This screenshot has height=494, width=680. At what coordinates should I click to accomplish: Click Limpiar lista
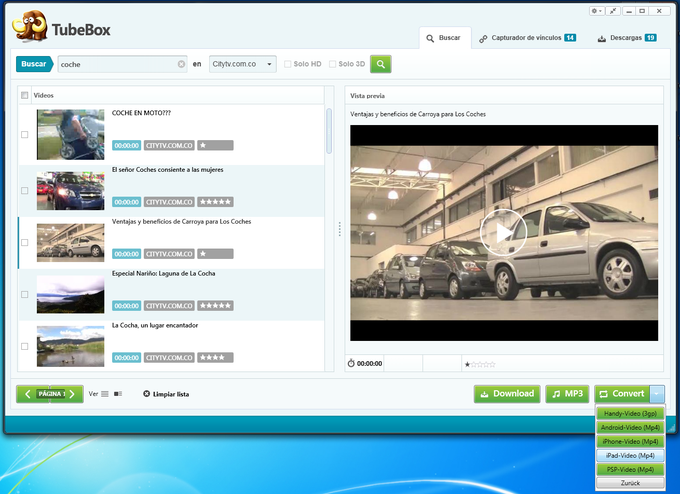coord(166,394)
